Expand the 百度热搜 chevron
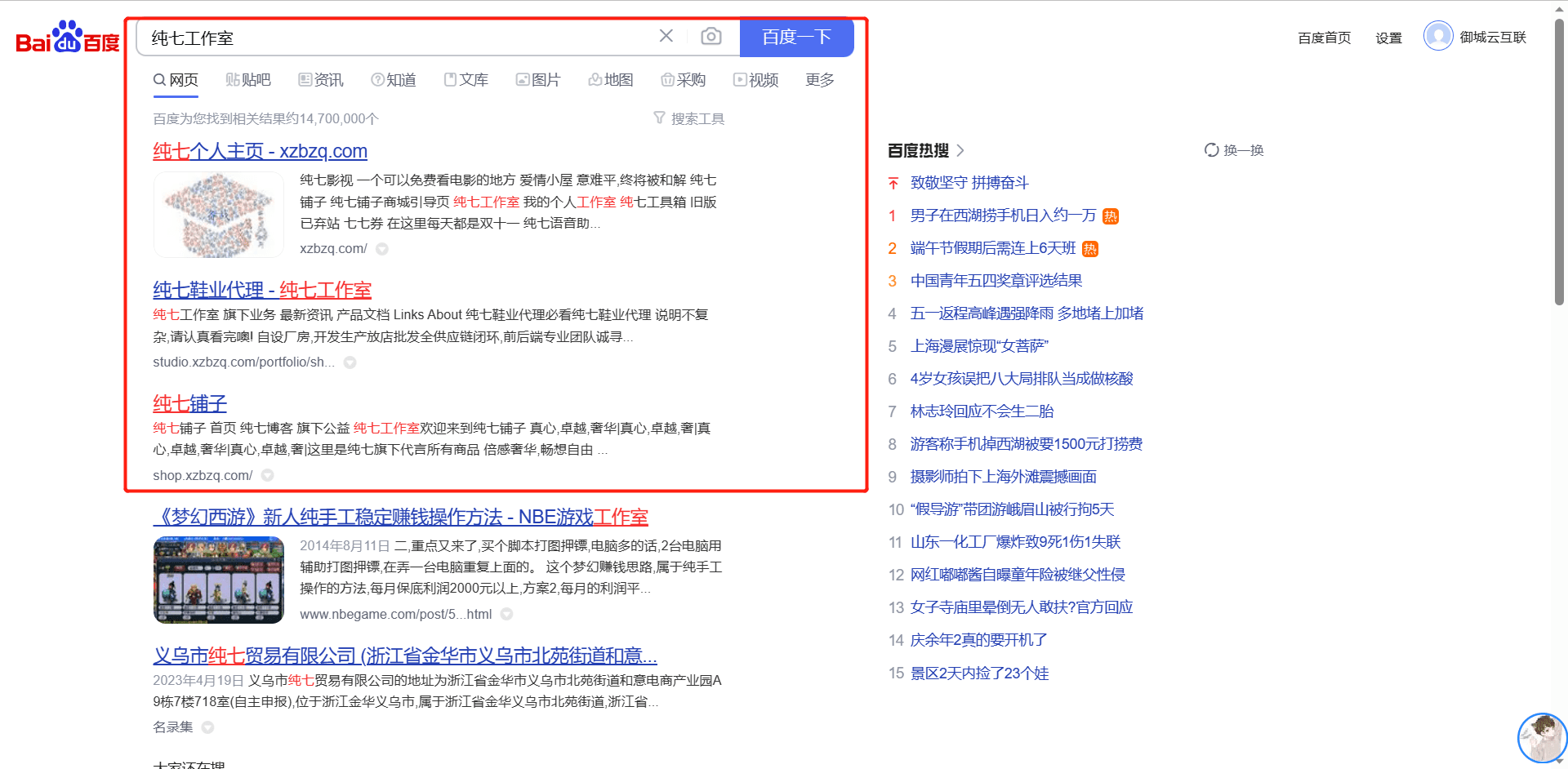The image size is (1568, 769). (960, 150)
